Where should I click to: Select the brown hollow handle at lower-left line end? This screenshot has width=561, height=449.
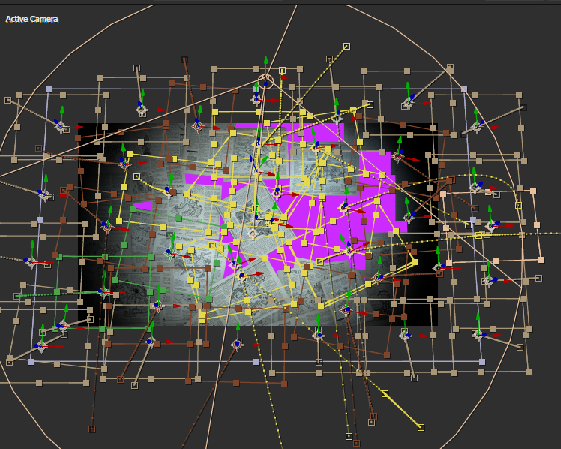92,429
